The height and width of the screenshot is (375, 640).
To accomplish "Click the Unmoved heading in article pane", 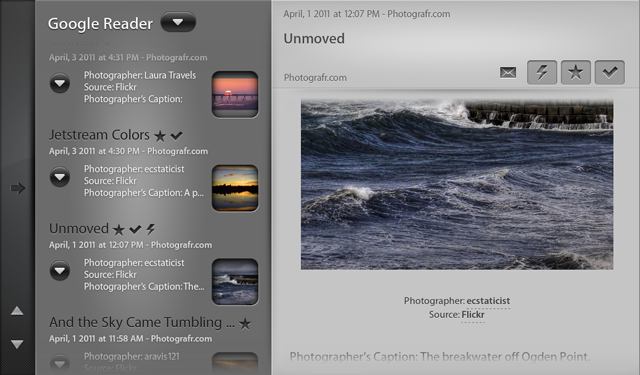I will click(314, 38).
